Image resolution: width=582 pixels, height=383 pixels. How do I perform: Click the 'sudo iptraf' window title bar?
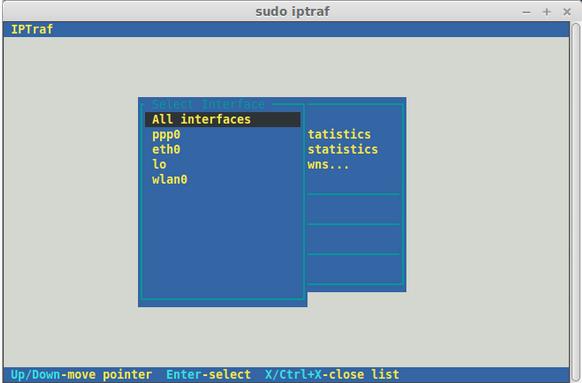click(x=292, y=12)
